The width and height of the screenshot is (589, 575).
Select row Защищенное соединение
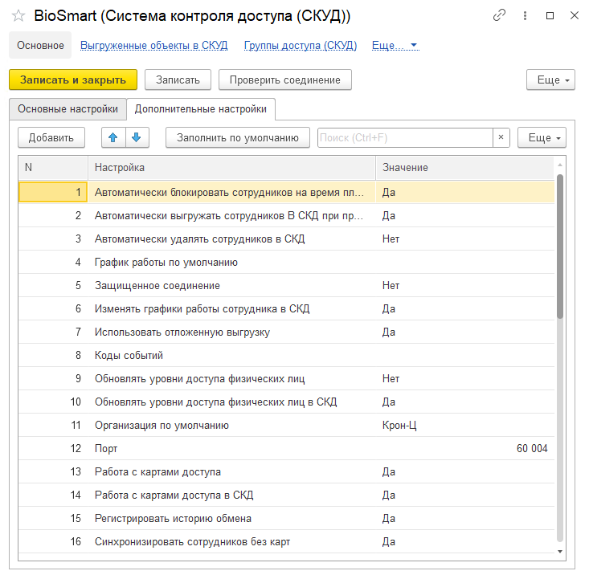(x=286, y=285)
